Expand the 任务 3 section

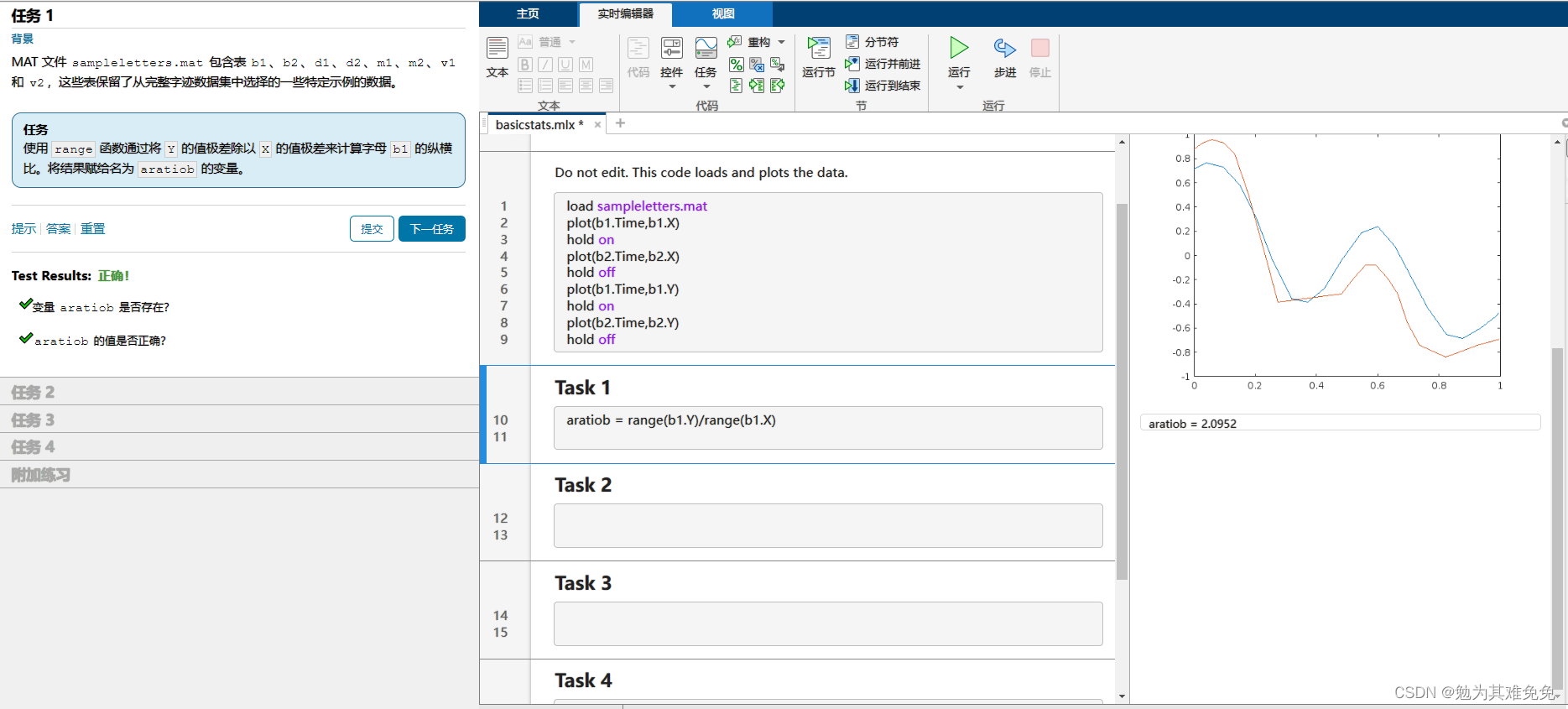[x=239, y=420]
